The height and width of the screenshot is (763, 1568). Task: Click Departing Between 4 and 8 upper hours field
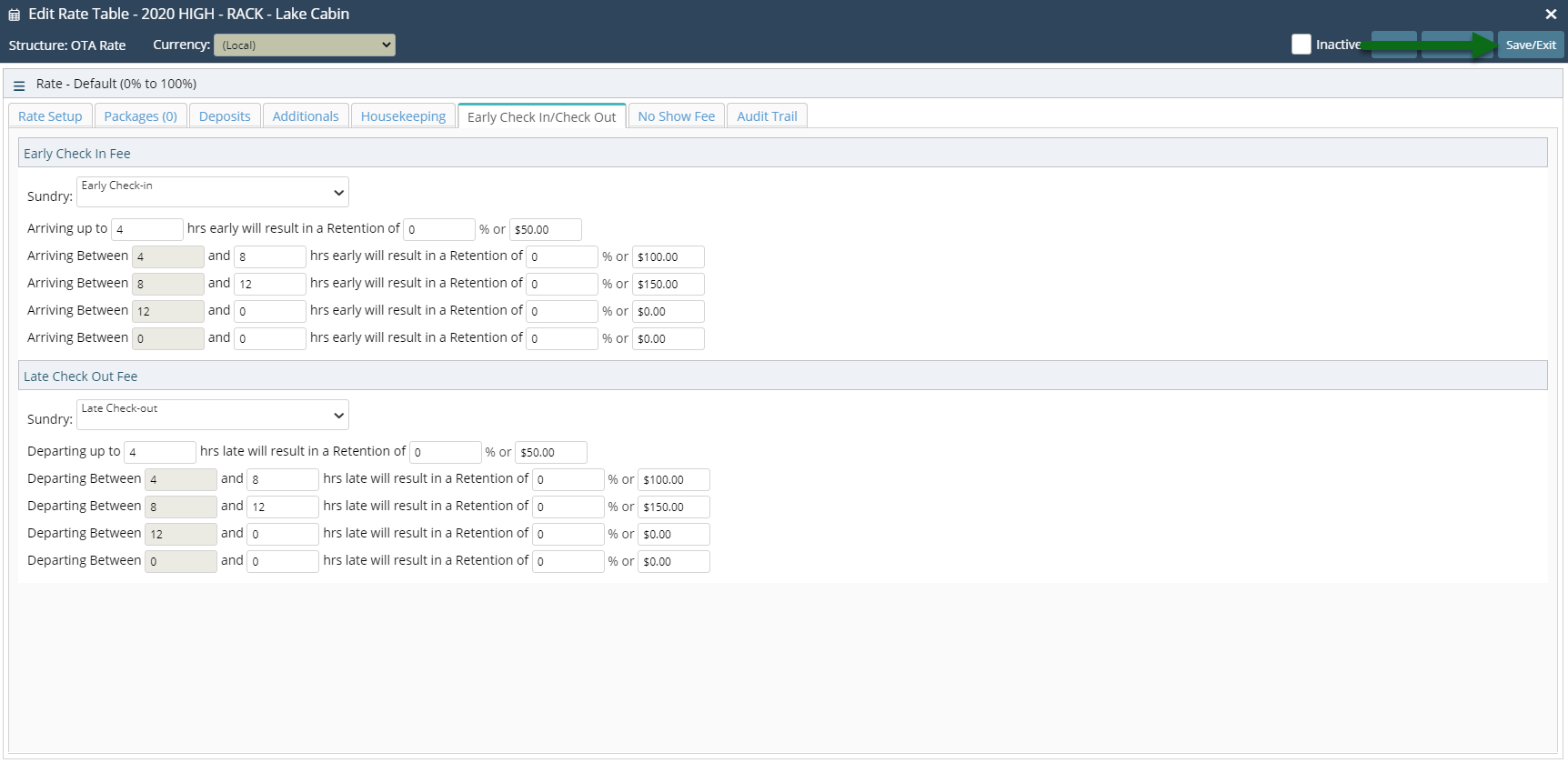pyautogui.click(x=283, y=479)
